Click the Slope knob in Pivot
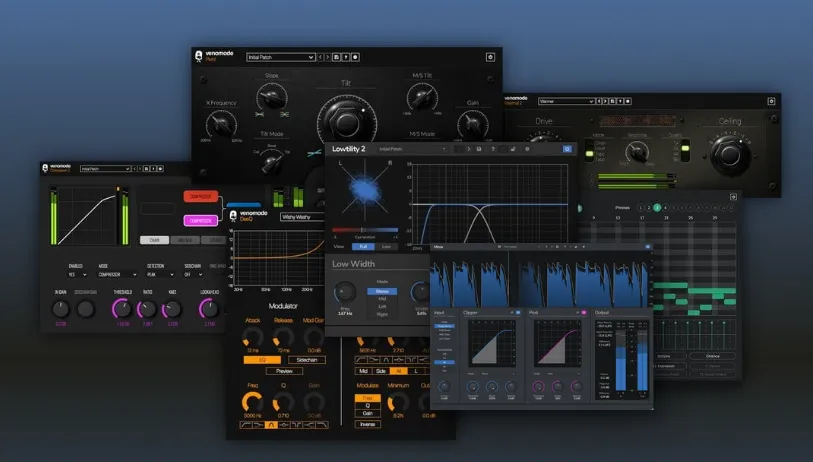Image resolution: width=813 pixels, height=462 pixels. pos(272,97)
